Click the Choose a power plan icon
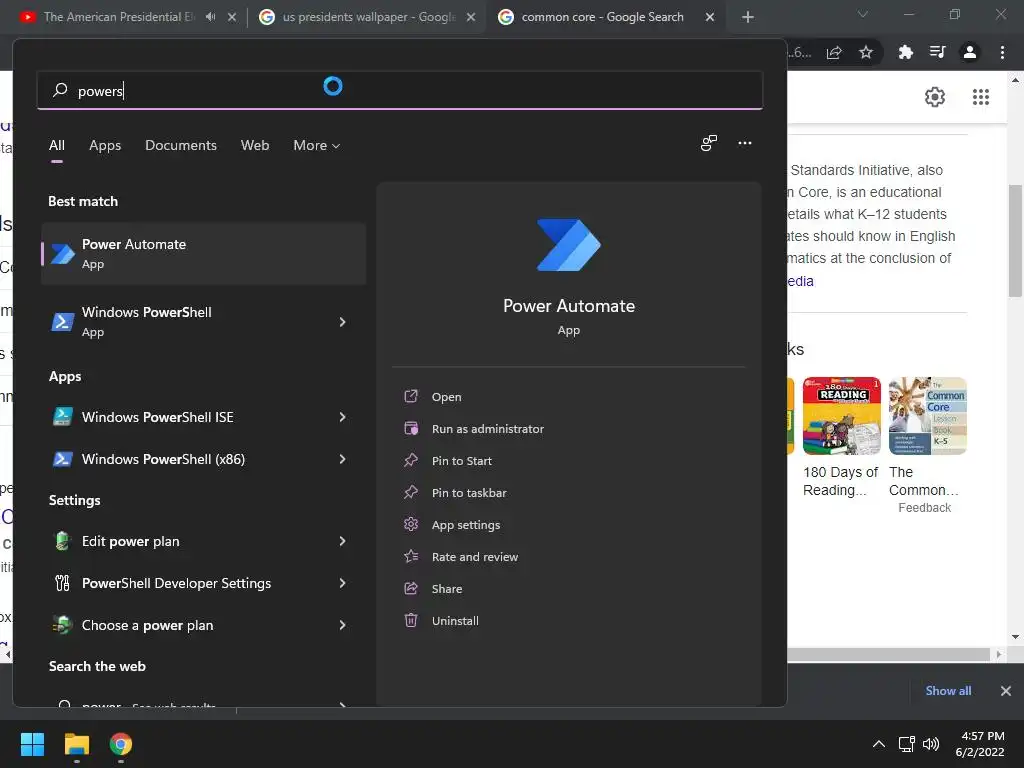The image size is (1024, 768). pyautogui.click(x=63, y=625)
